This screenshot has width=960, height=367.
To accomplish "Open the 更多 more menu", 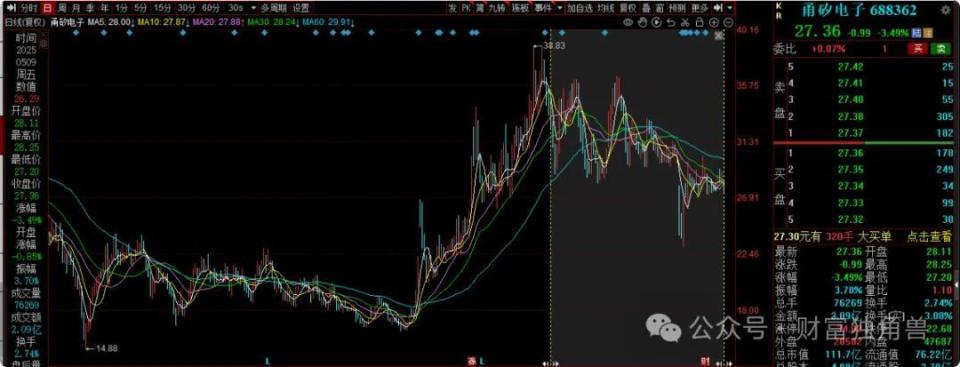I will [x=699, y=8].
